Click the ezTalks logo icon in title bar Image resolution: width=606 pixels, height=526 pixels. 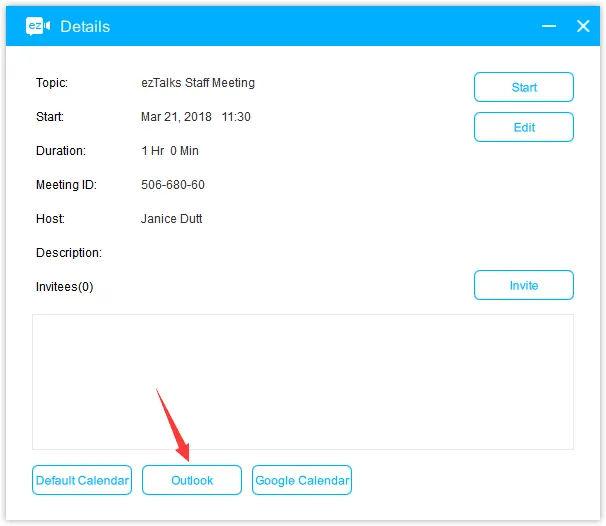[38, 26]
